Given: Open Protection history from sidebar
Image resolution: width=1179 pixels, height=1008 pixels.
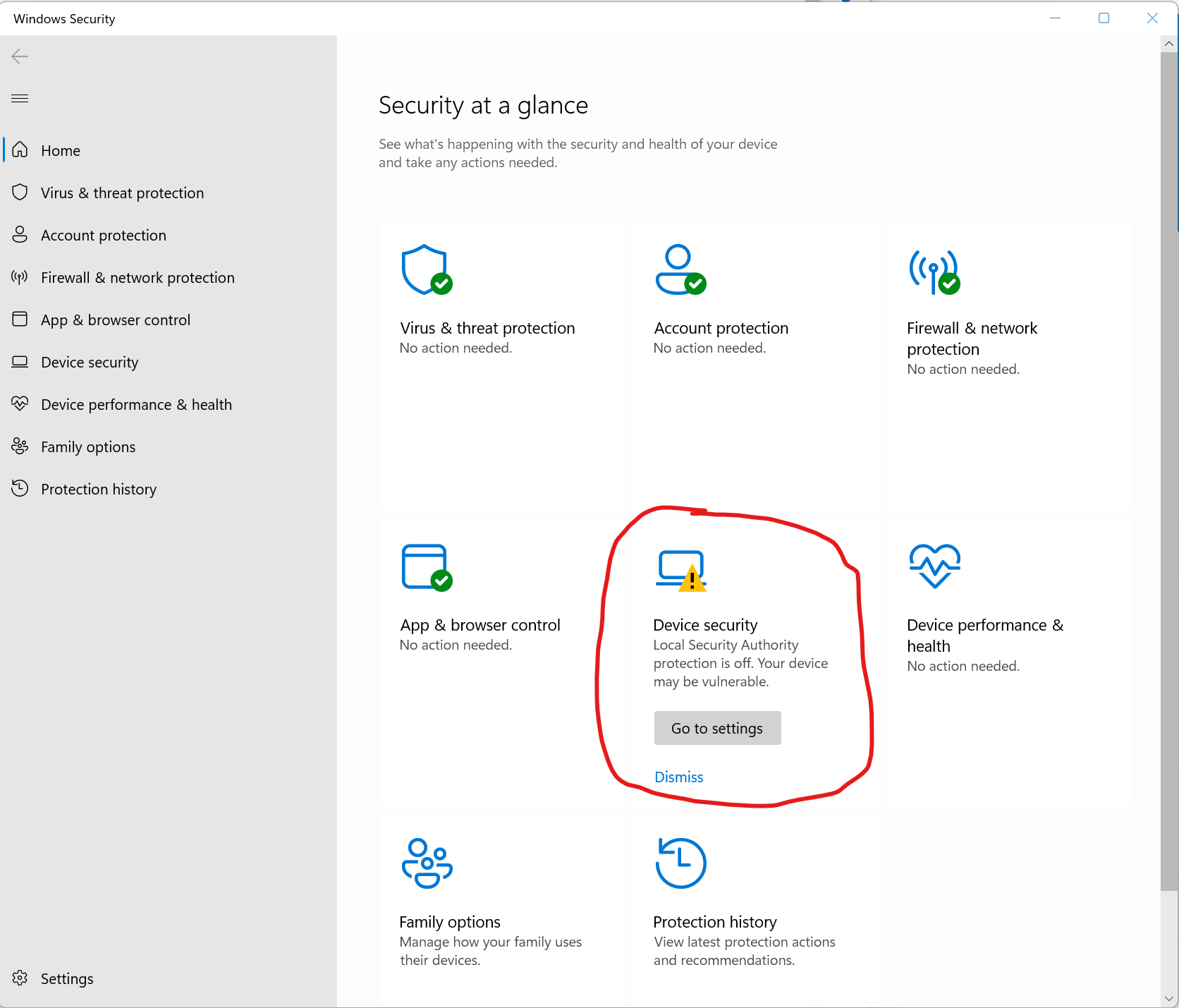Looking at the screenshot, I should tap(169, 489).
